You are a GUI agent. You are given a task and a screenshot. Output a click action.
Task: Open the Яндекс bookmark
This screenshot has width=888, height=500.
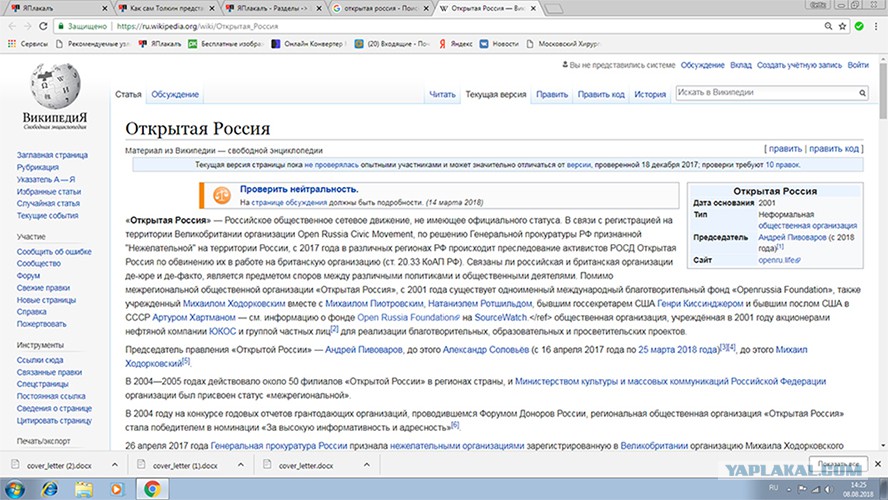pyautogui.click(x=455, y=44)
